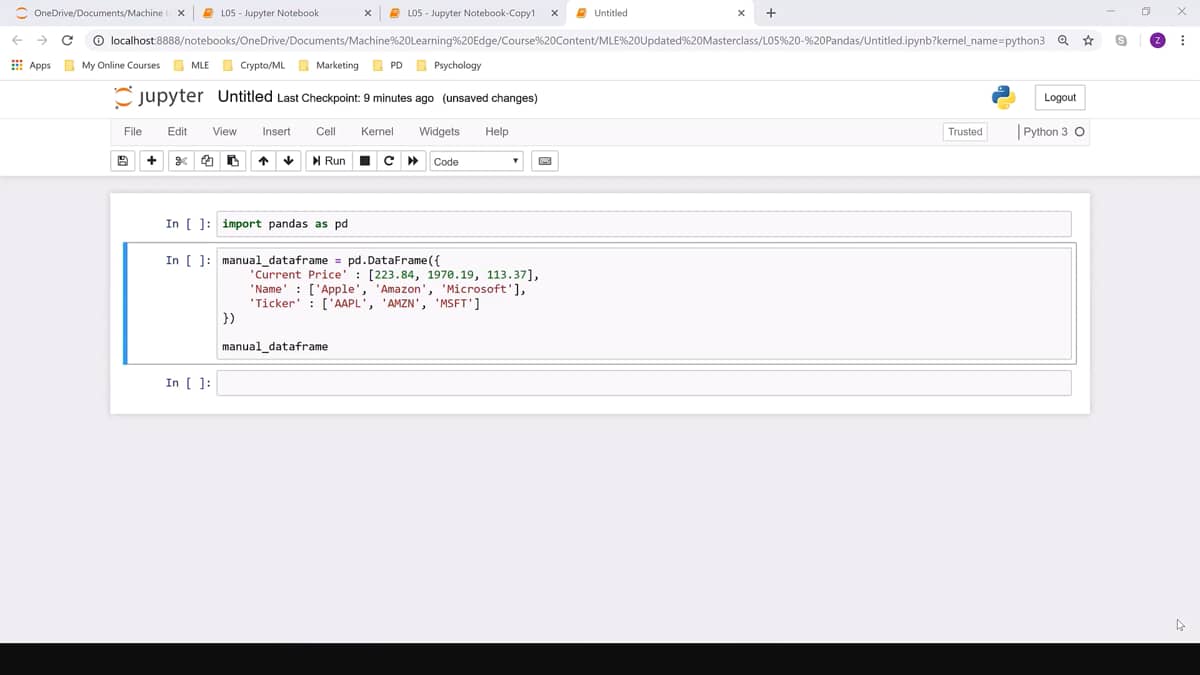The height and width of the screenshot is (675, 1200).
Task: Open the View menu
Action: (x=225, y=131)
